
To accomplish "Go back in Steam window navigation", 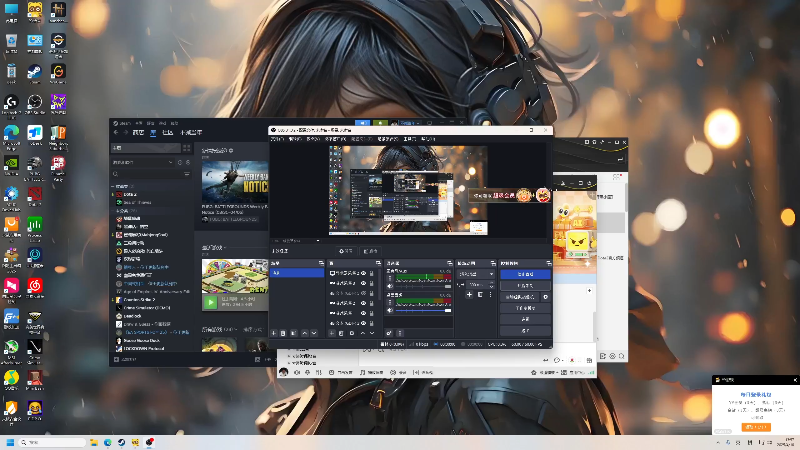I will click(116, 132).
